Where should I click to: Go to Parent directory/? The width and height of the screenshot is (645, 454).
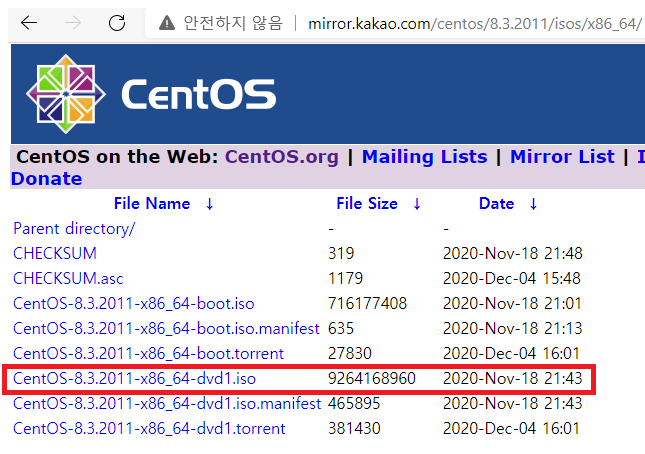coord(74,229)
